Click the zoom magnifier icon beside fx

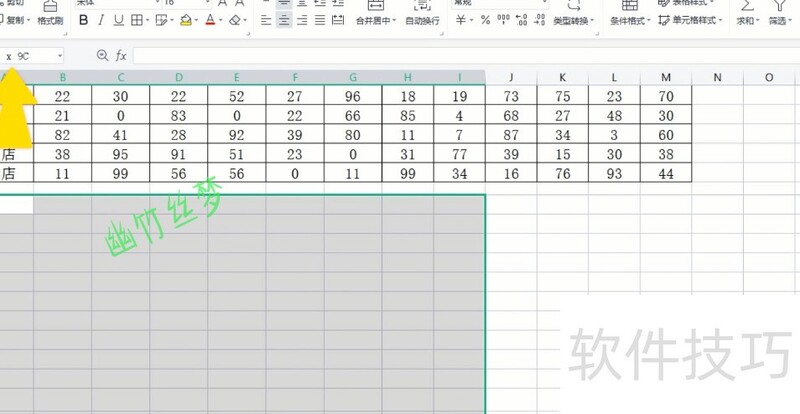(x=102, y=55)
